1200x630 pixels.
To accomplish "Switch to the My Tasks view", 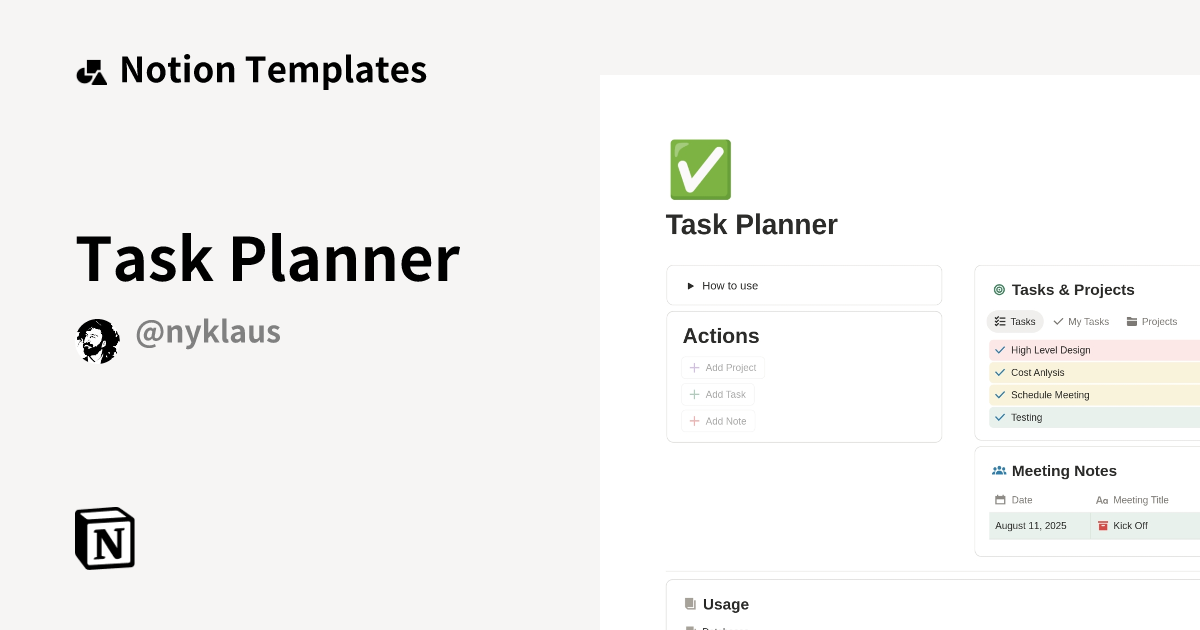I will [1081, 321].
